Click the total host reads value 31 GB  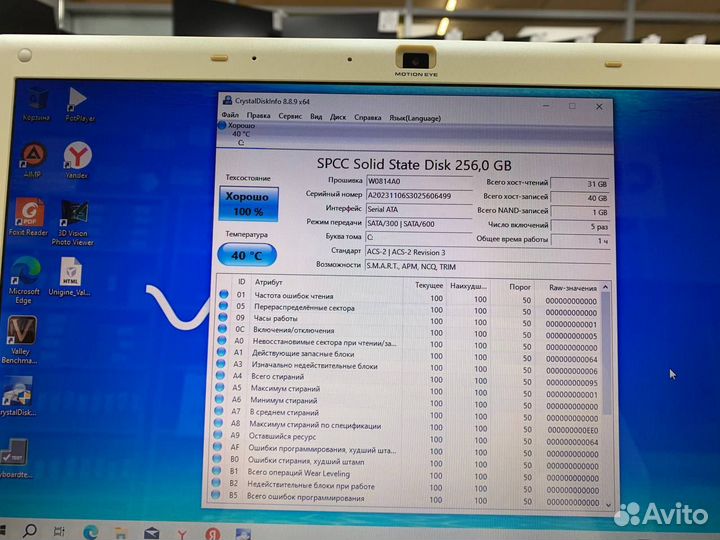point(580,184)
